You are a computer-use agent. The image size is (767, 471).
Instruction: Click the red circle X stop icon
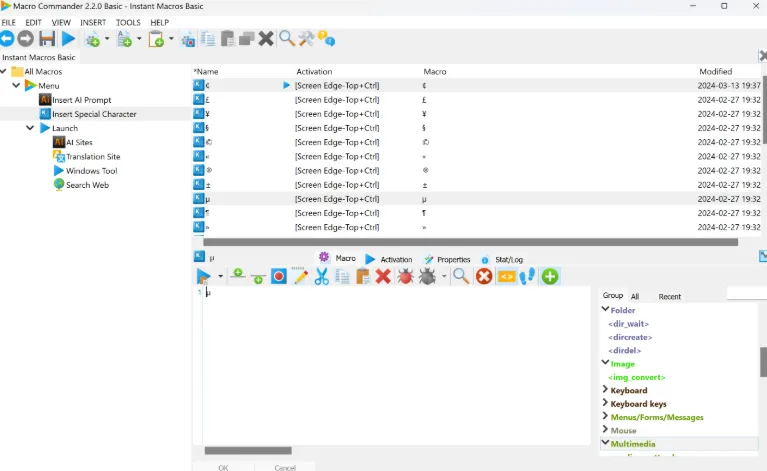tap(484, 277)
